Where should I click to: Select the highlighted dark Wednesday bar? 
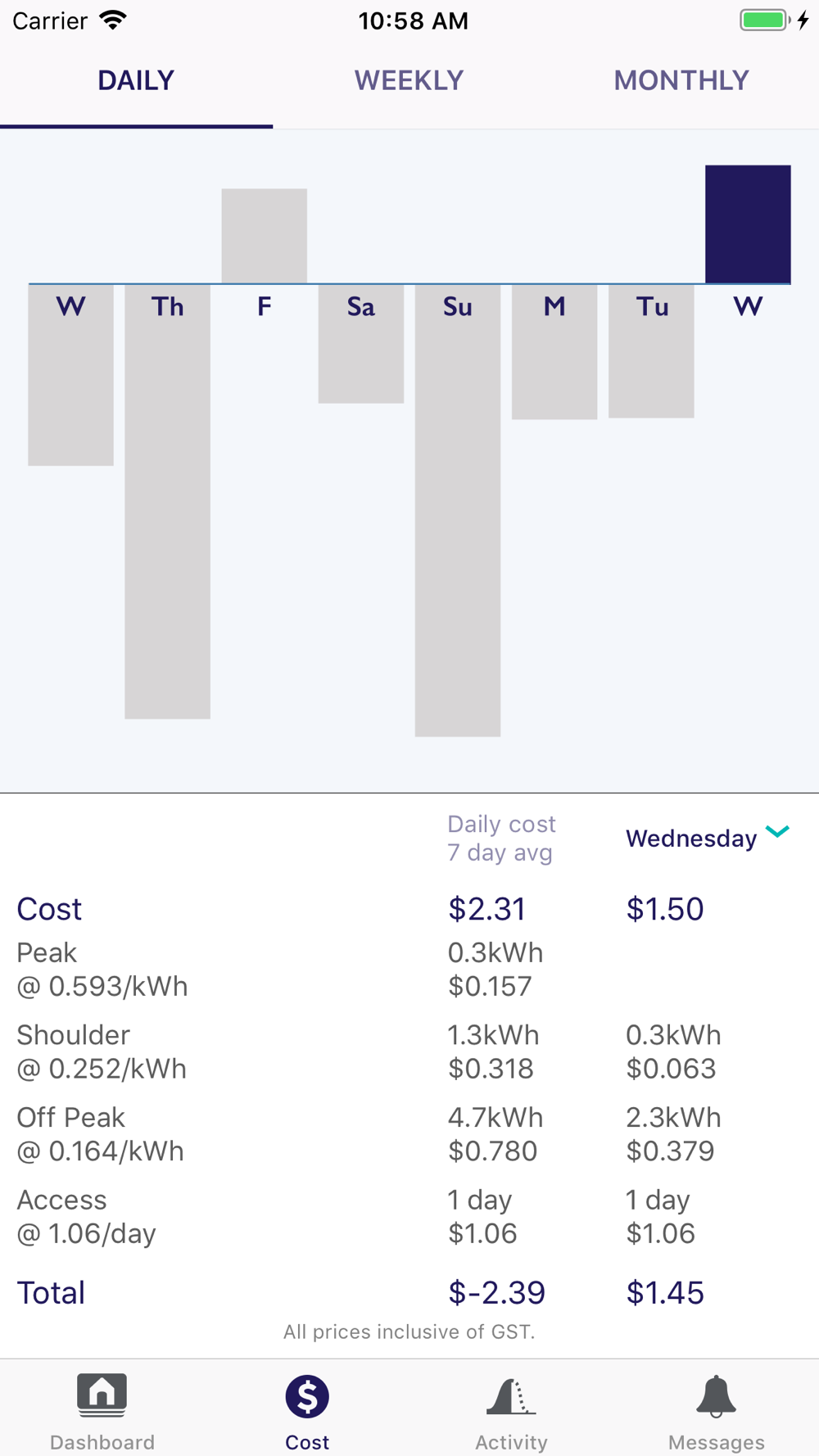tap(748, 224)
